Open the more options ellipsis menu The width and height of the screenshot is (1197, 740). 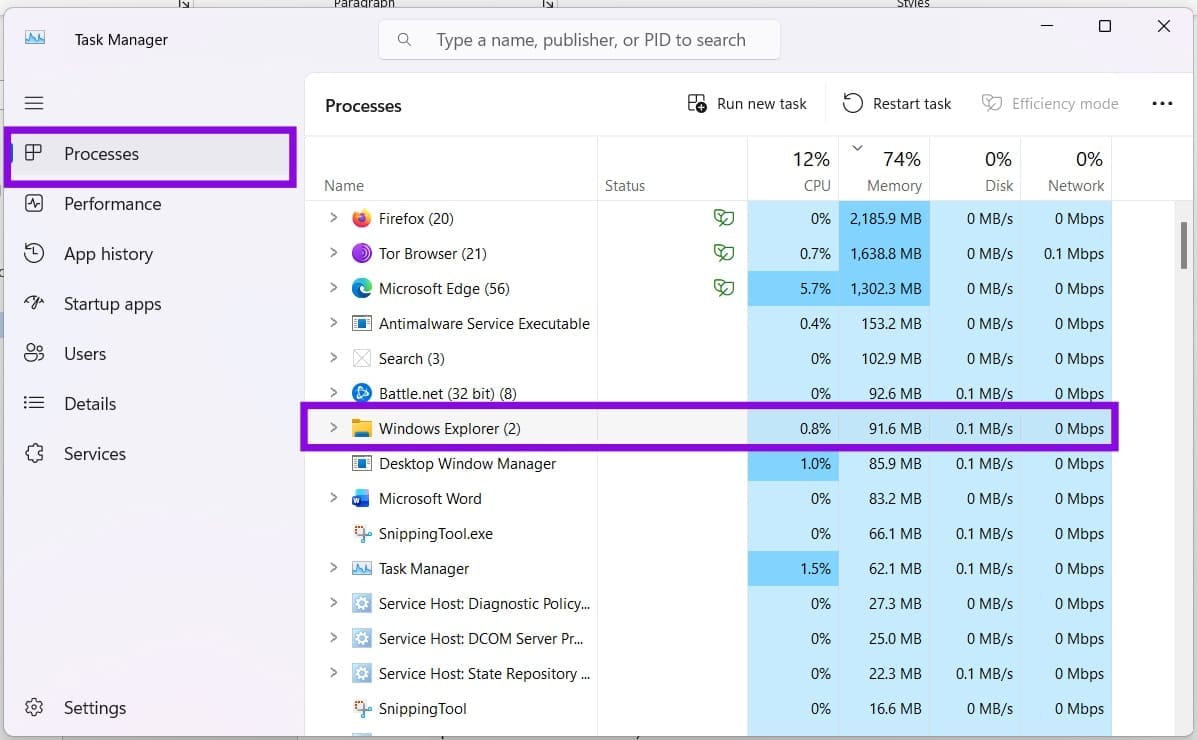tap(1162, 104)
